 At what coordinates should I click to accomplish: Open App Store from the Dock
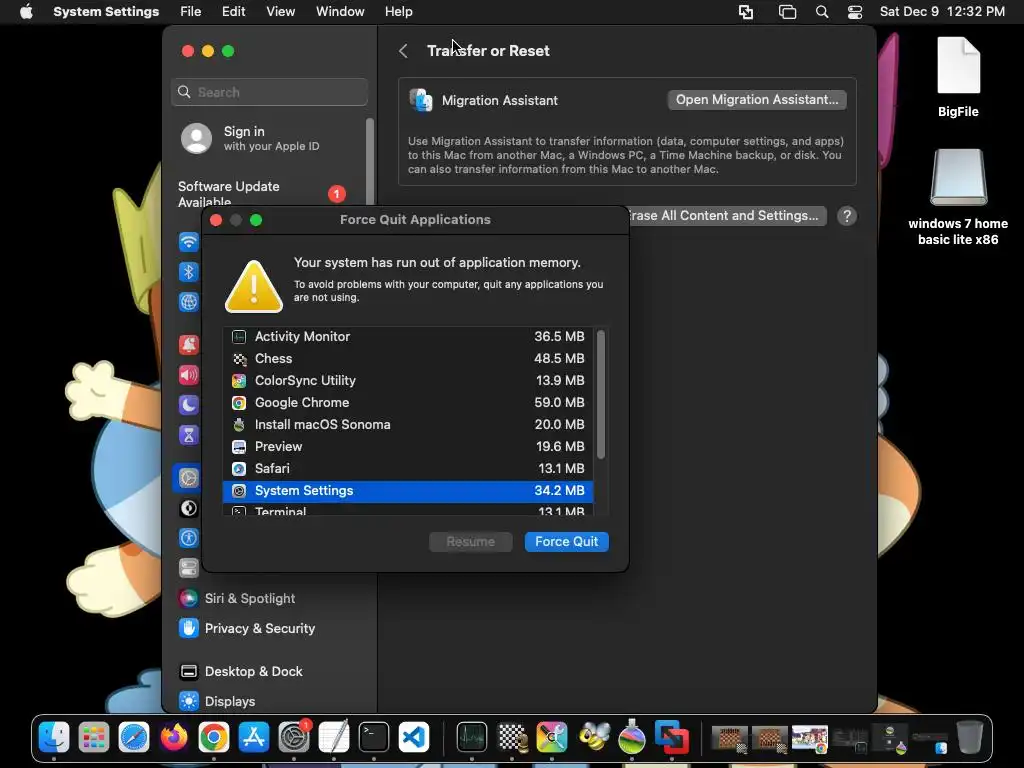tap(253, 738)
